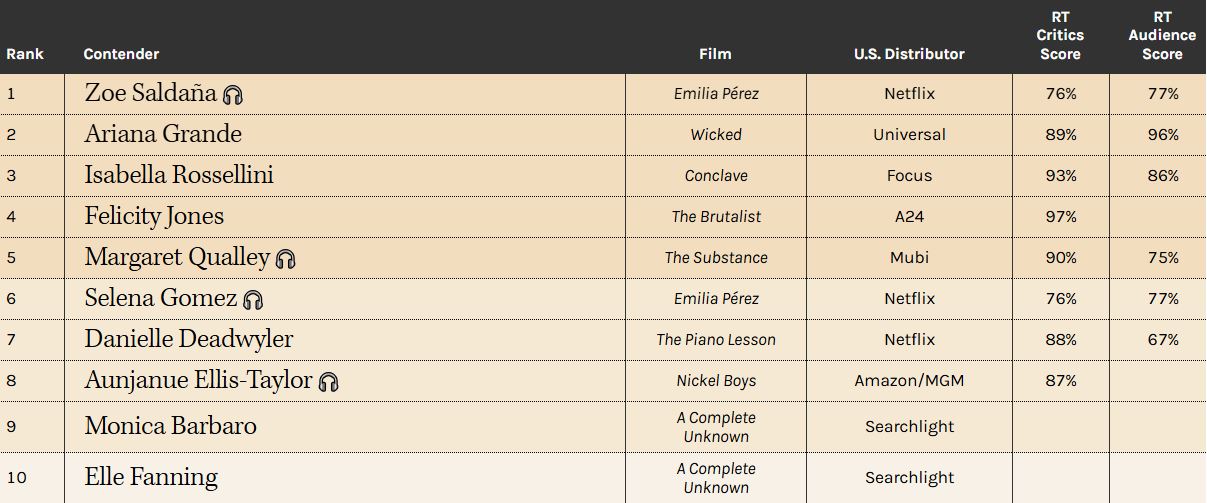Click Nickel Boys film title
The width and height of the screenshot is (1207, 503).
pos(716,381)
